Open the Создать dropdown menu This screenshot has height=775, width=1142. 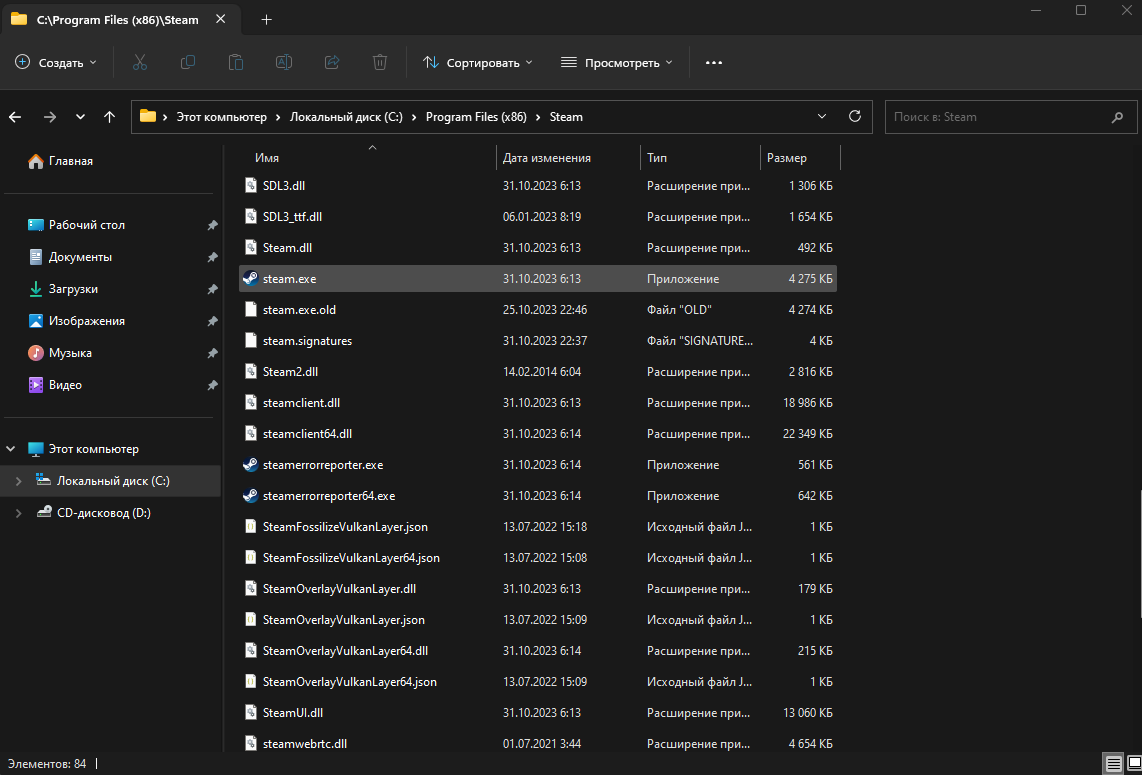[56, 62]
